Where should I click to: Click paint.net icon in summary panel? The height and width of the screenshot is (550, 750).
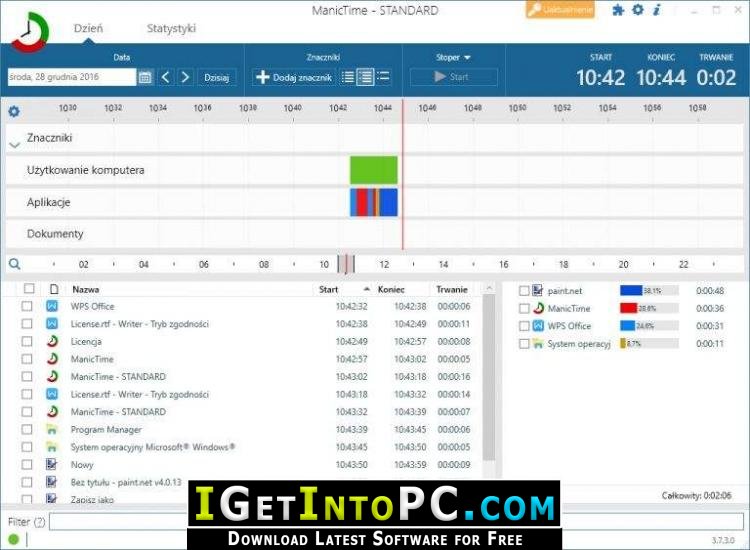pyautogui.click(x=538, y=290)
